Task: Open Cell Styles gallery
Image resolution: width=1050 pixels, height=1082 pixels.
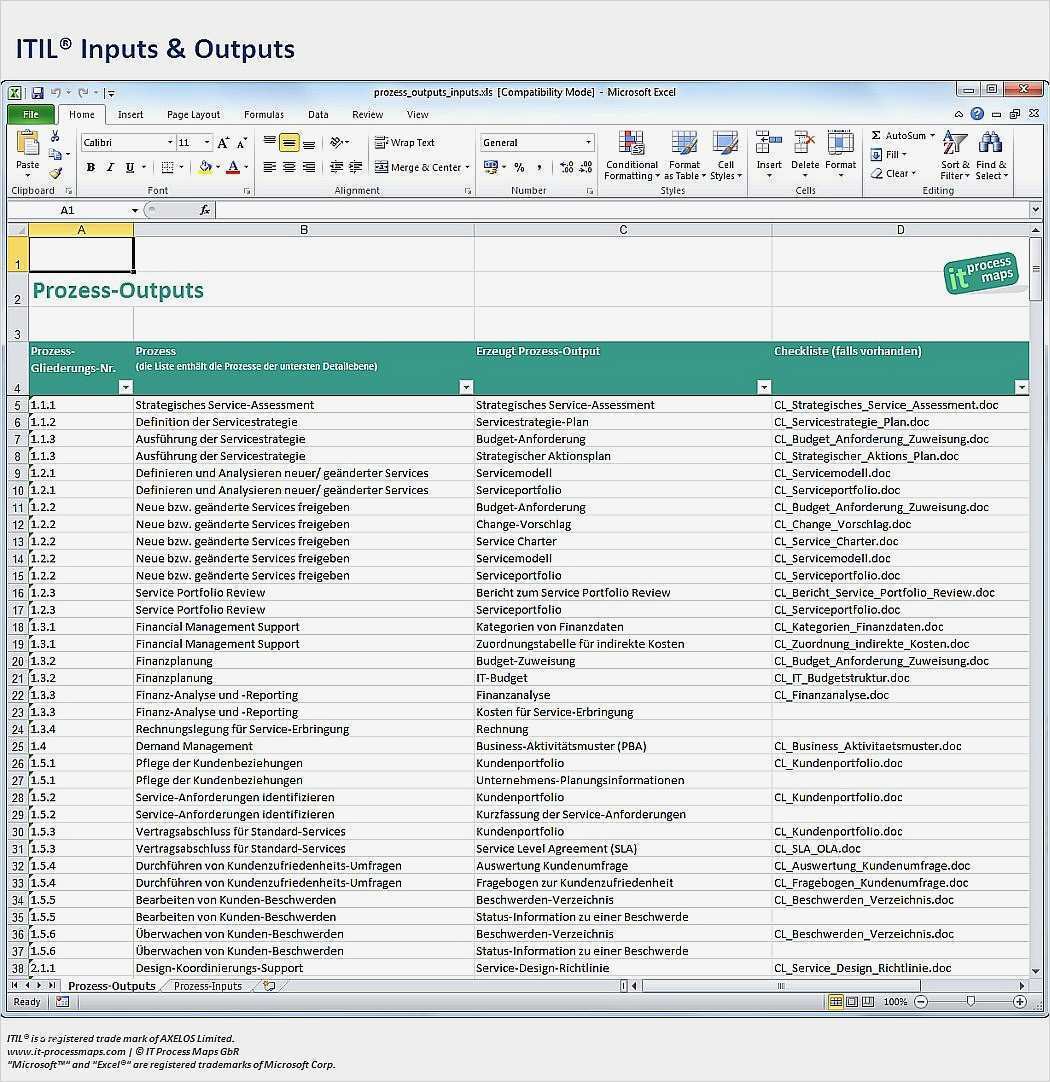Action: click(726, 155)
